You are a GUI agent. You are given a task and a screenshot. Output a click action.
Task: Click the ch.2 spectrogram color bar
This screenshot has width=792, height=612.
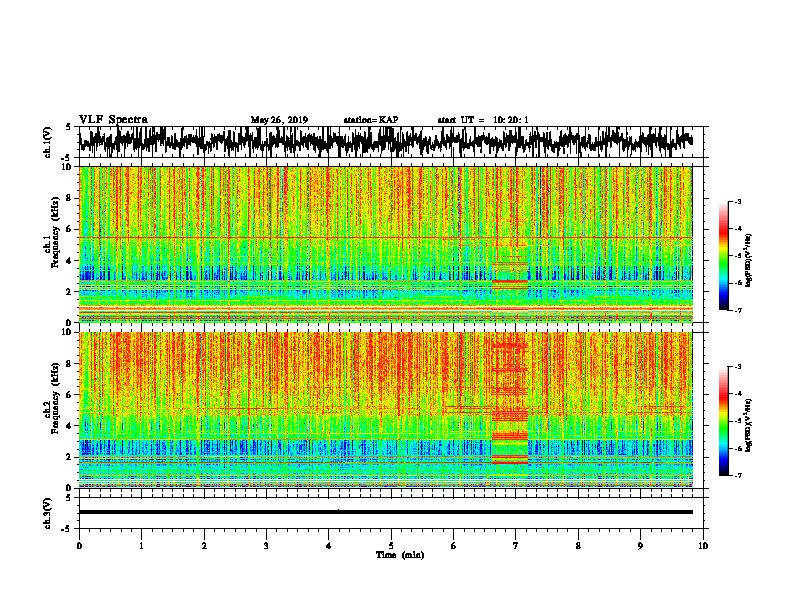723,421
